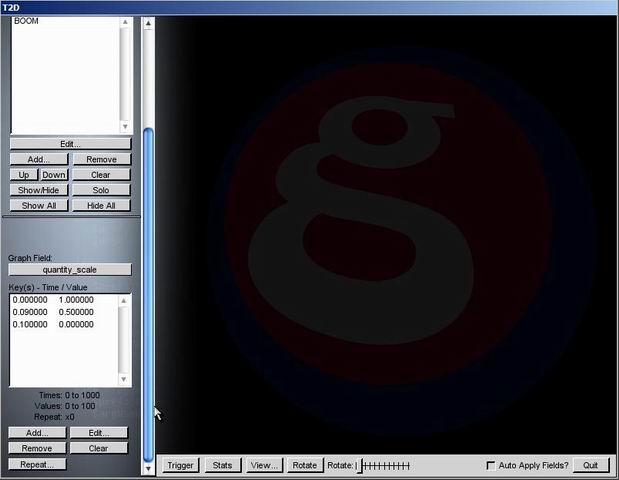Adjust the Rotate slider
This screenshot has width=619, height=480.
coord(383,466)
